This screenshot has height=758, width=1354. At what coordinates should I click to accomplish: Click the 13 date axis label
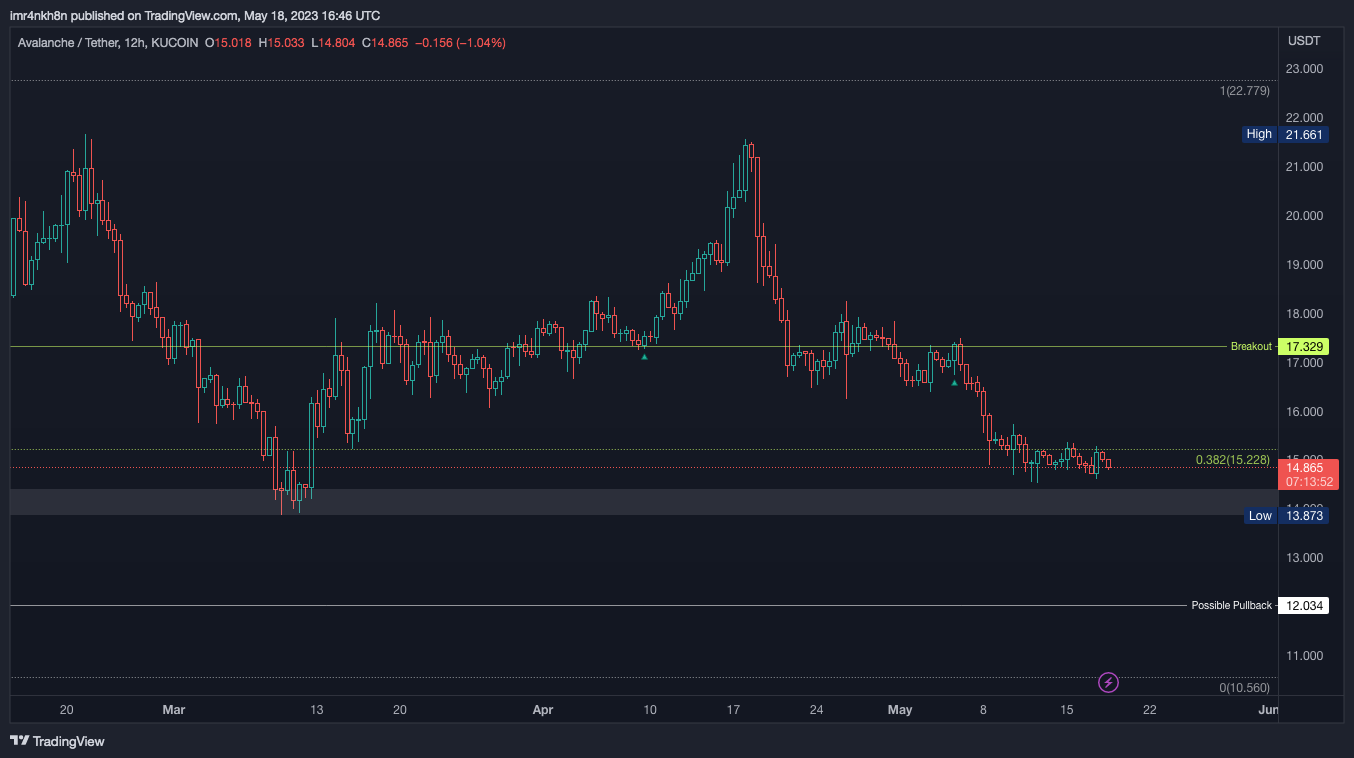(x=317, y=710)
